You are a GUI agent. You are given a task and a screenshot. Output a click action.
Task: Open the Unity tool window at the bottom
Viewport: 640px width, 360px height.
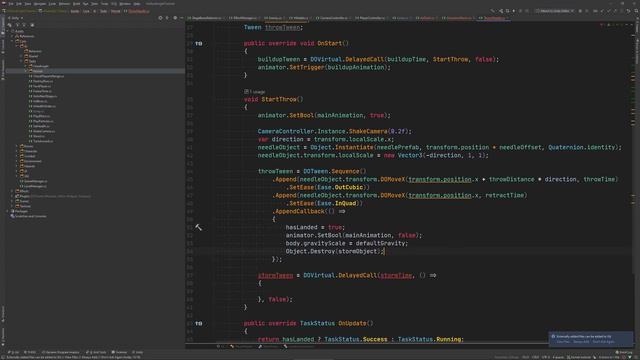(138, 352)
